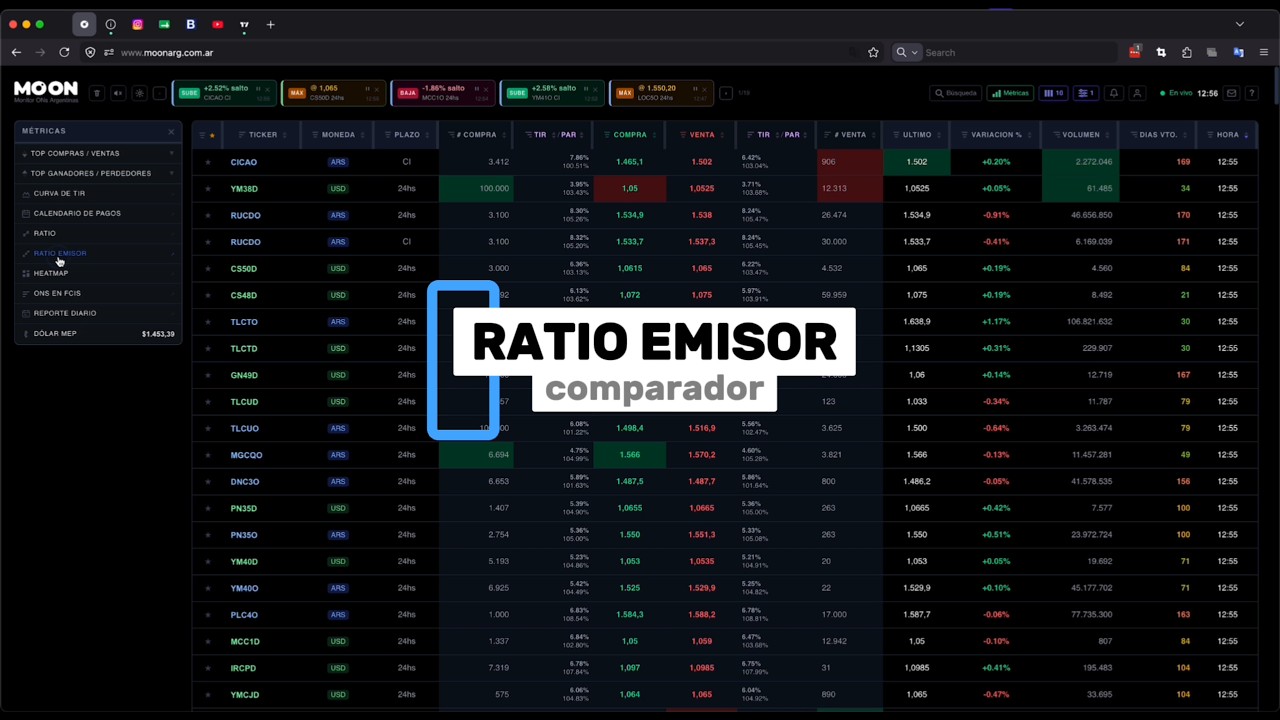
Task: Favorite the PLC4O row star
Action: 208,615
